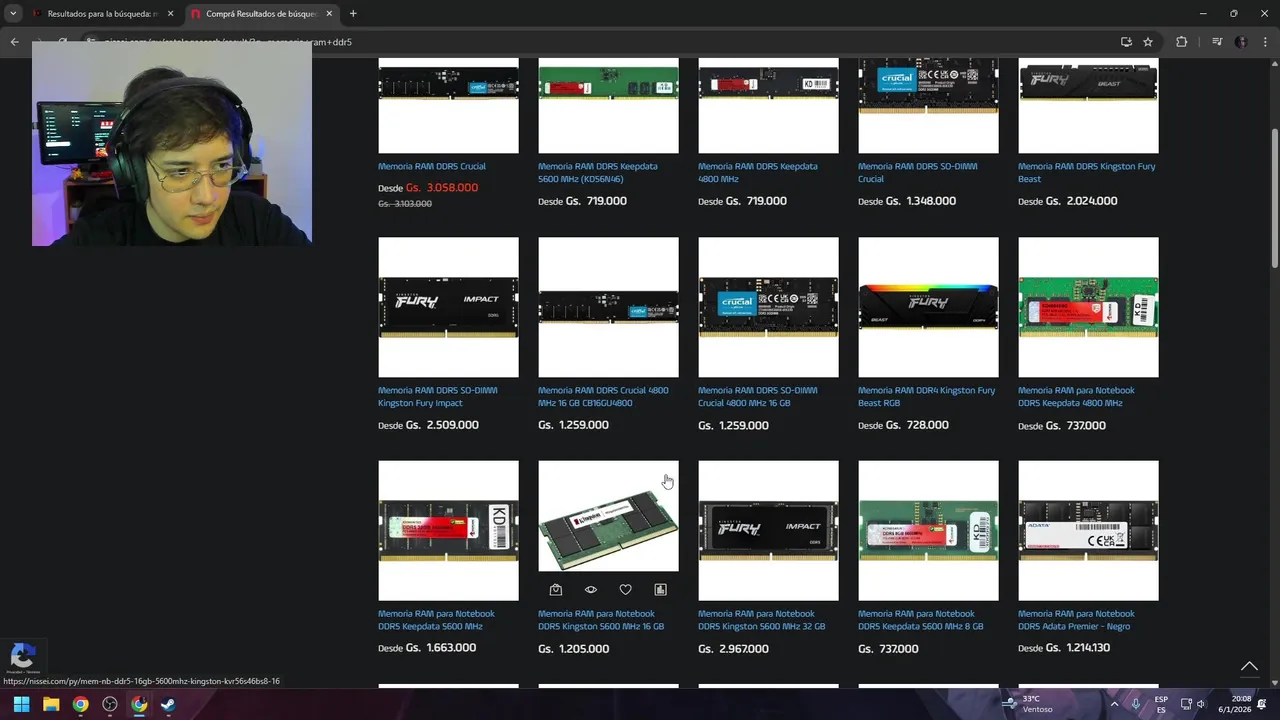
Task: Close the Comprá Resultados tab
Action: click(x=329, y=14)
